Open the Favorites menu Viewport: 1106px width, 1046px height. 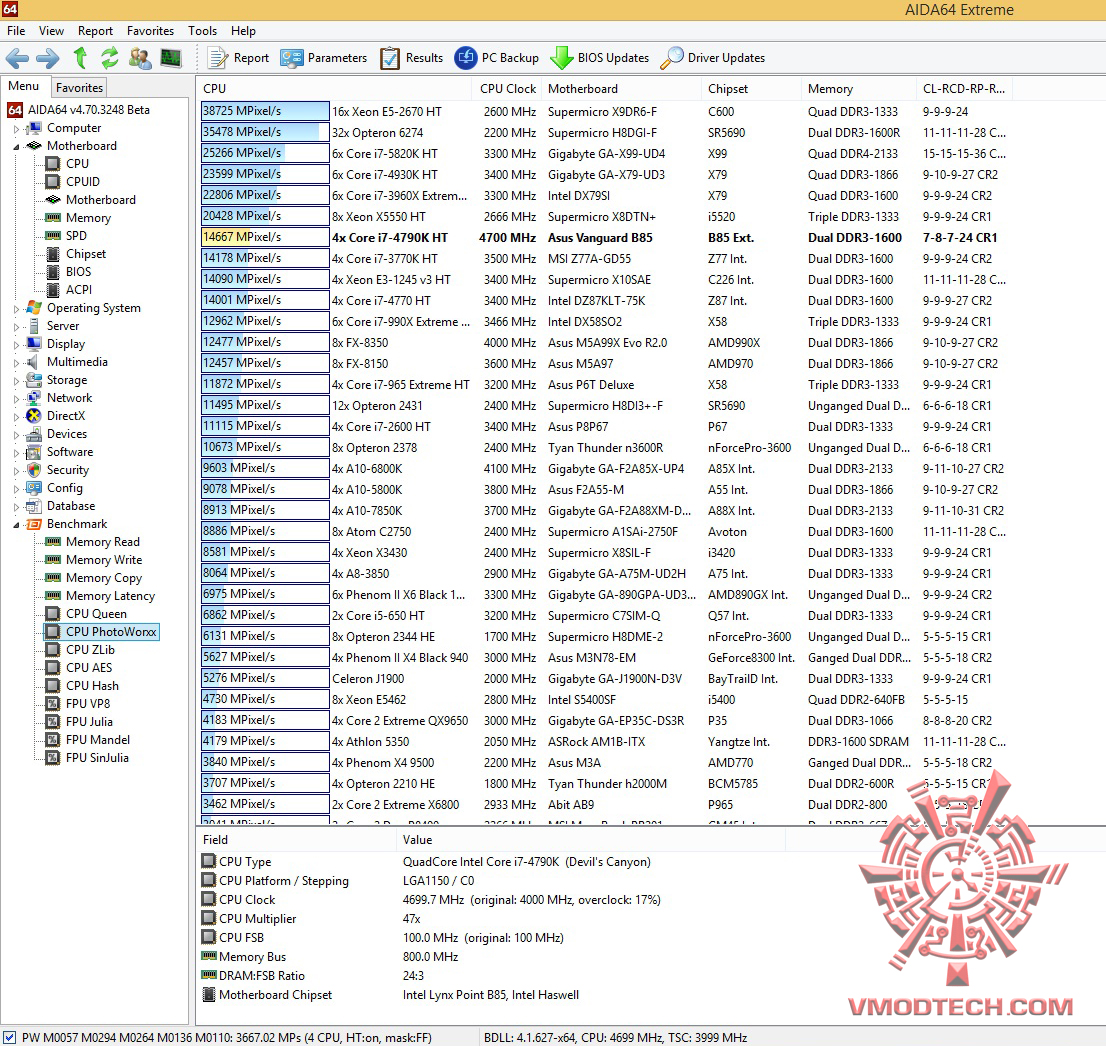[x=150, y=31]
